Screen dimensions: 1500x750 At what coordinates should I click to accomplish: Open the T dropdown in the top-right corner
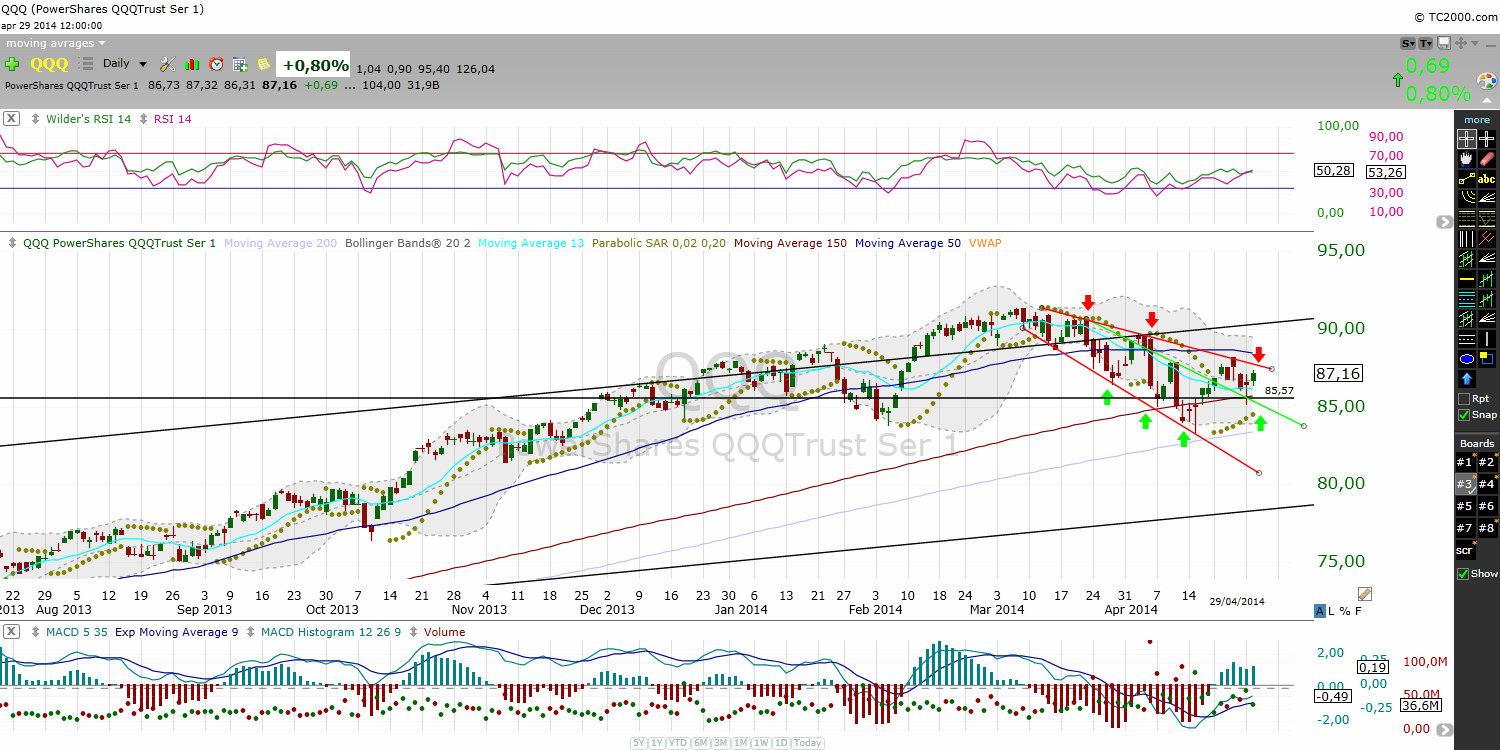pyautogui.click(x=1427, y=43)
